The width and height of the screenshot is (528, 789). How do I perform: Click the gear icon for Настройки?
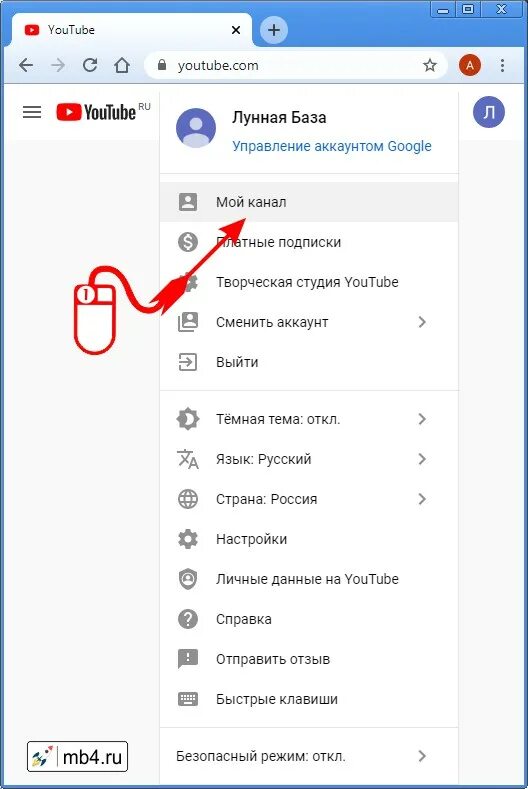click(188, 539)
